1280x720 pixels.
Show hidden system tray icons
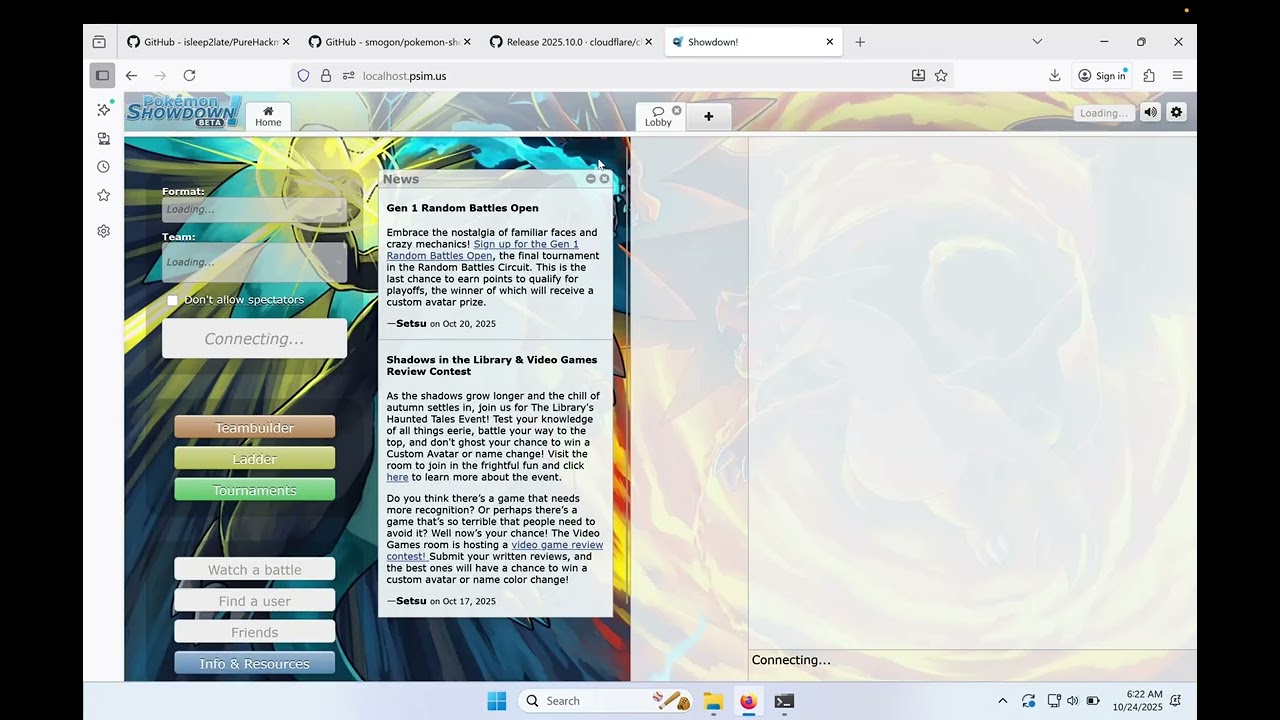click(x=1003, y=701)
